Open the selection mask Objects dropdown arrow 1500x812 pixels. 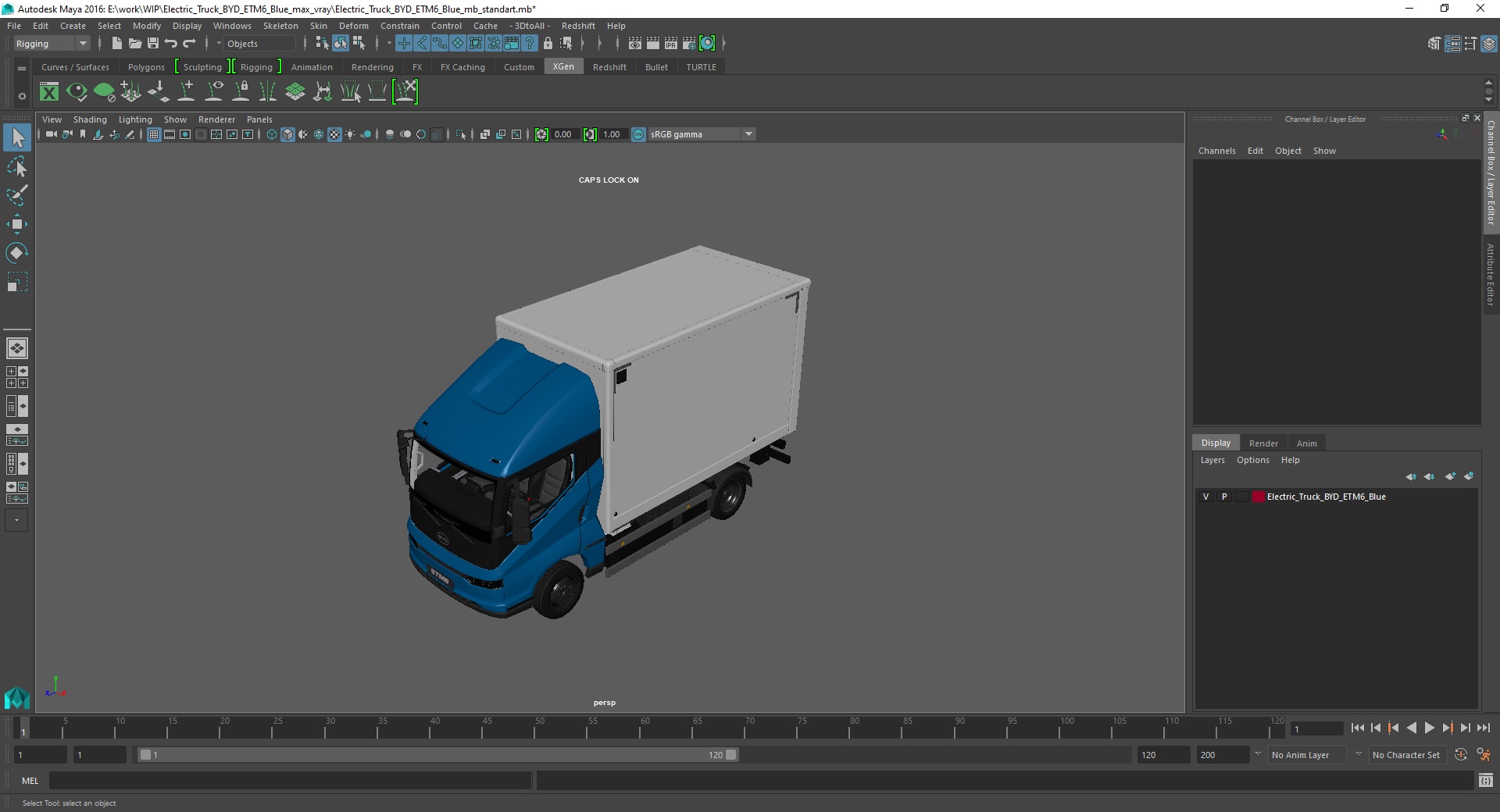[219, 44]
